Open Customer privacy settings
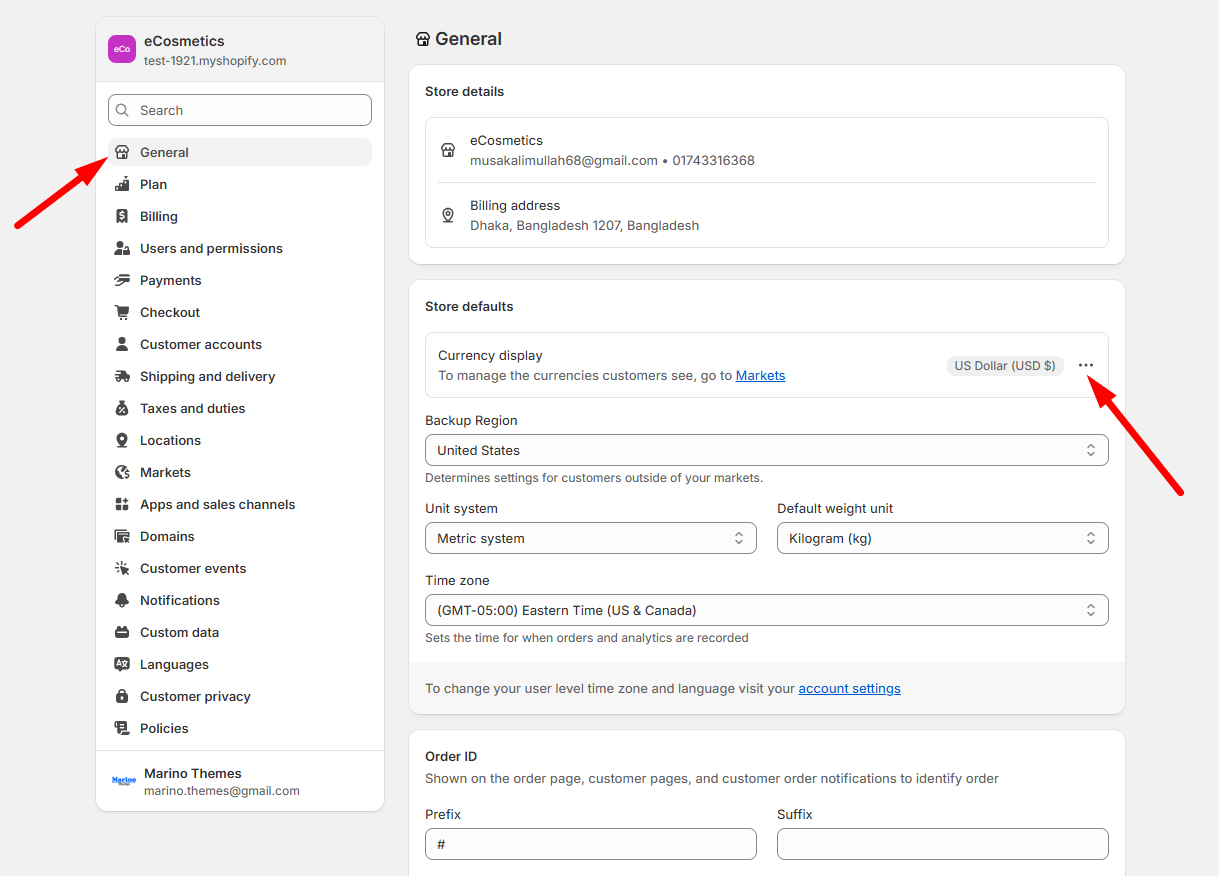The width and height of the screenshot is (1219, 876). pos(240,696)
